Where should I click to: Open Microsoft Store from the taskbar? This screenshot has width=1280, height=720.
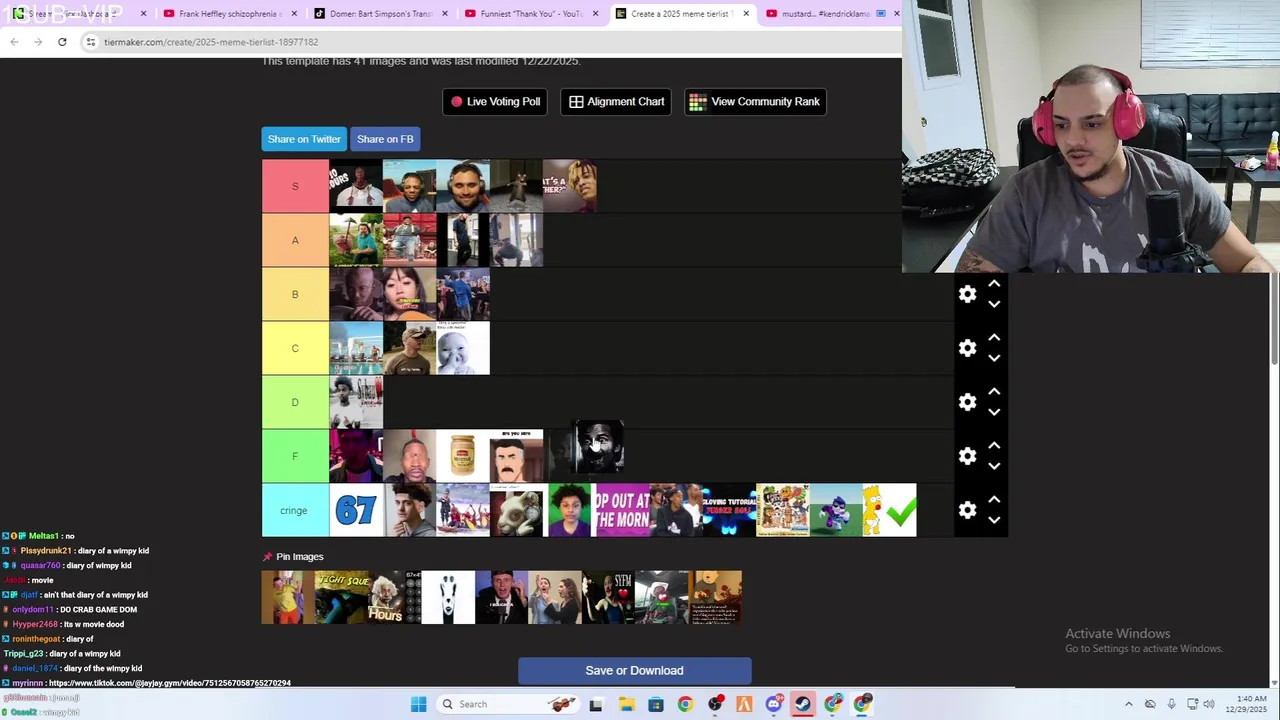point(656,704)
